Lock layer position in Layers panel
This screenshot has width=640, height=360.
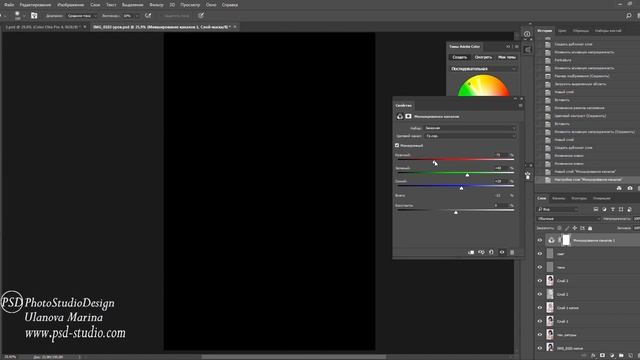tap(575, 228)
